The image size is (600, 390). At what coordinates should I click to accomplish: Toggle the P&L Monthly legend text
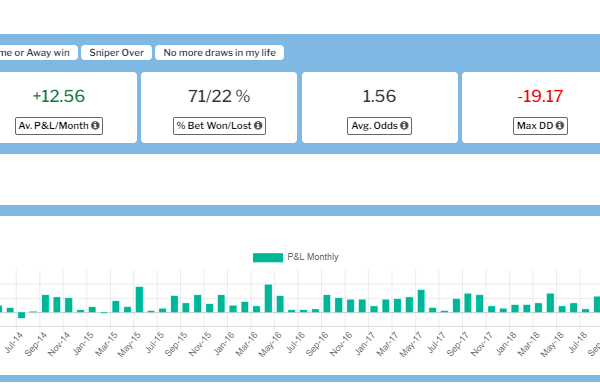click(x=313, y=257)
